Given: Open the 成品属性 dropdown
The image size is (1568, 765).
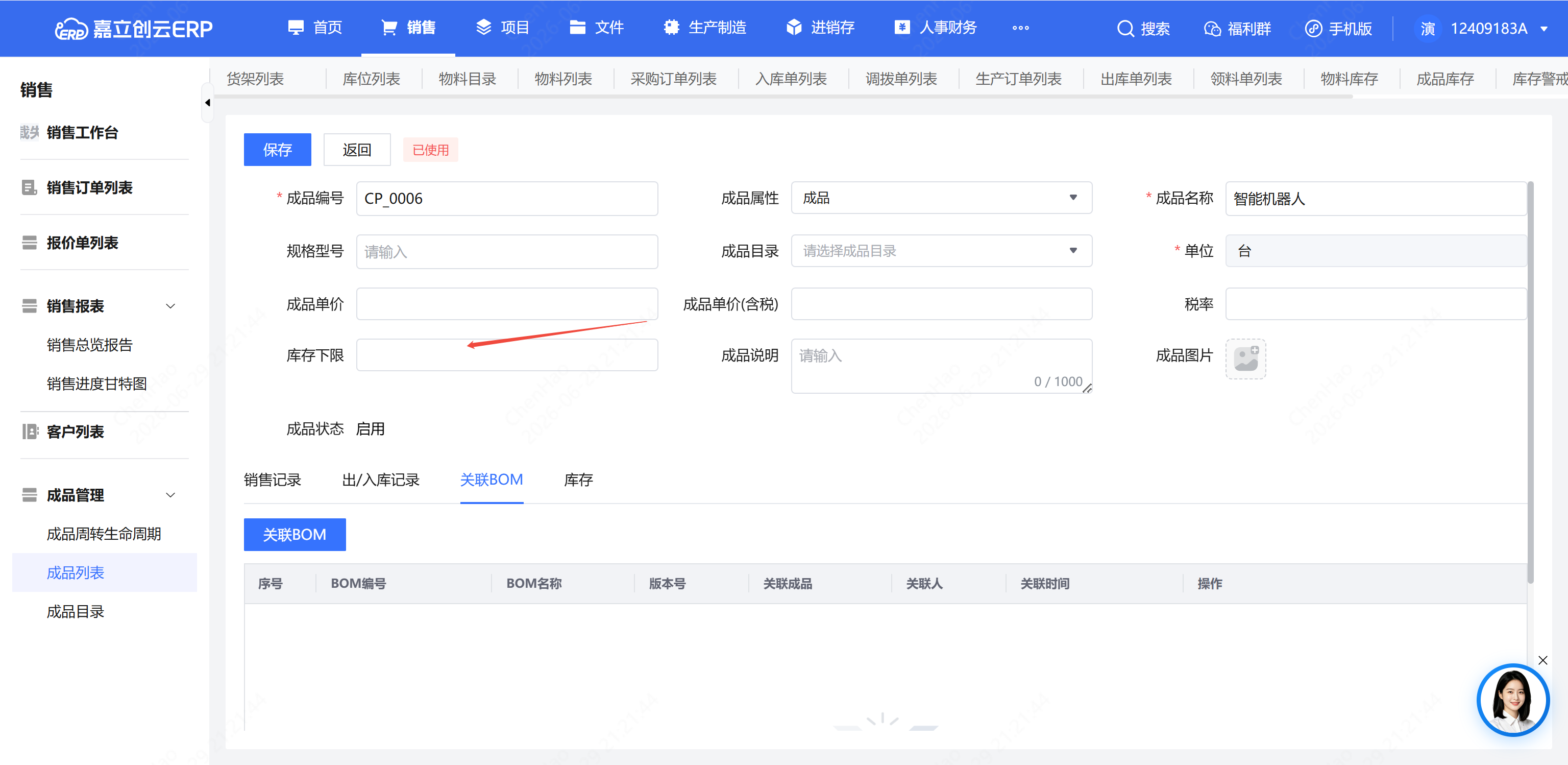Looking at the screenshot, I should [x=941, y=197].
